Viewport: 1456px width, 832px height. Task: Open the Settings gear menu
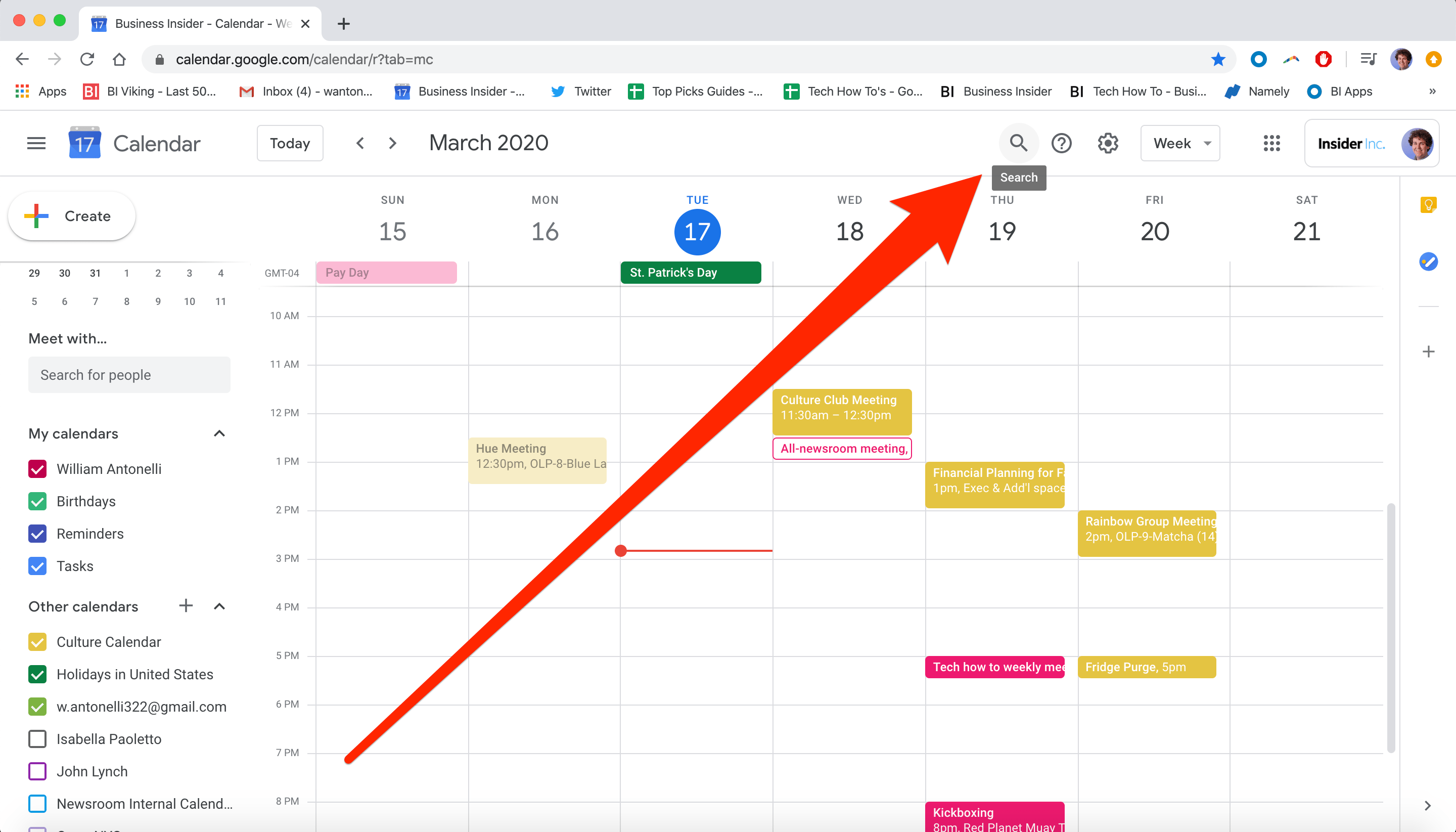click(1108, 143)
